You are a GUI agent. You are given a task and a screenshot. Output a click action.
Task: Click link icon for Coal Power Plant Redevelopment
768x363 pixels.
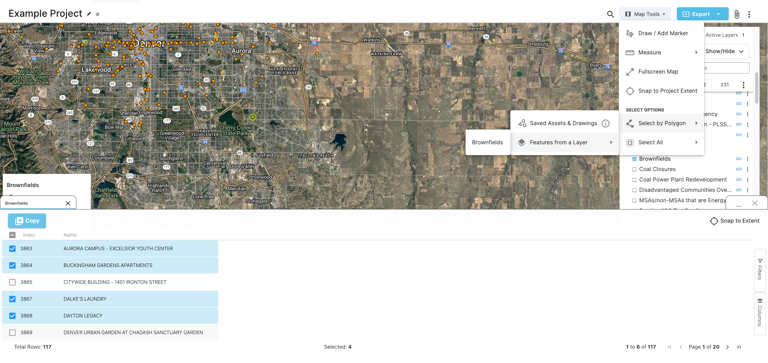(x=739, y=179)
